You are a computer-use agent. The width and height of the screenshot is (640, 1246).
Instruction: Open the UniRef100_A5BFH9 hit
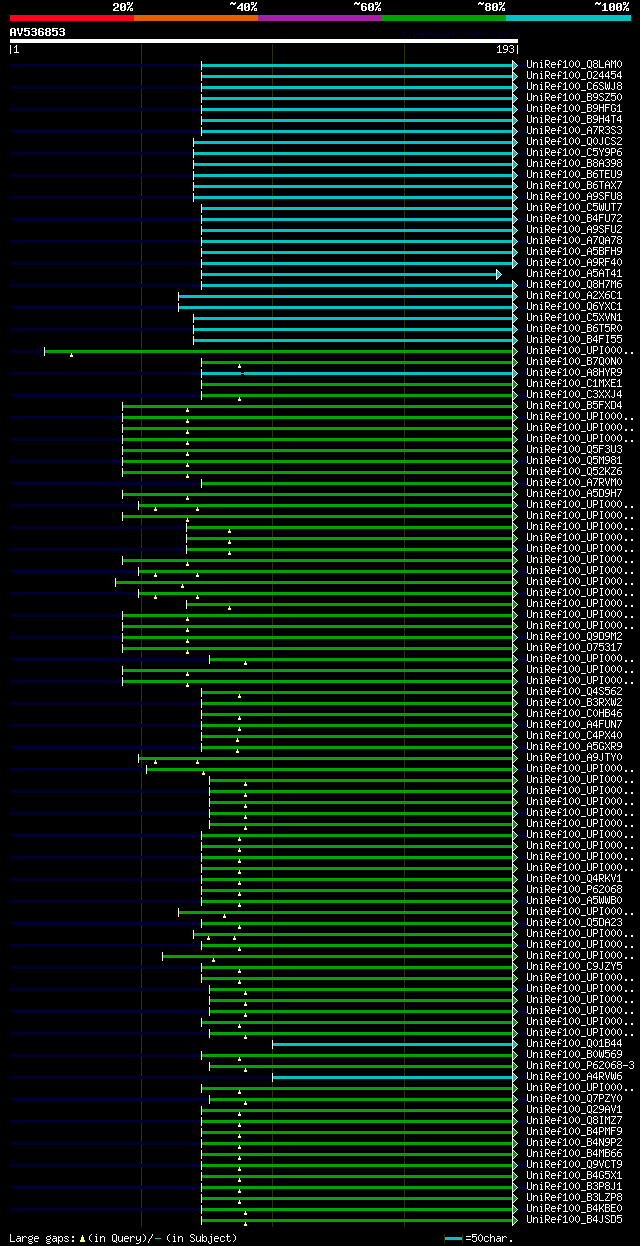pyautogui.click(x=574, y=251)
